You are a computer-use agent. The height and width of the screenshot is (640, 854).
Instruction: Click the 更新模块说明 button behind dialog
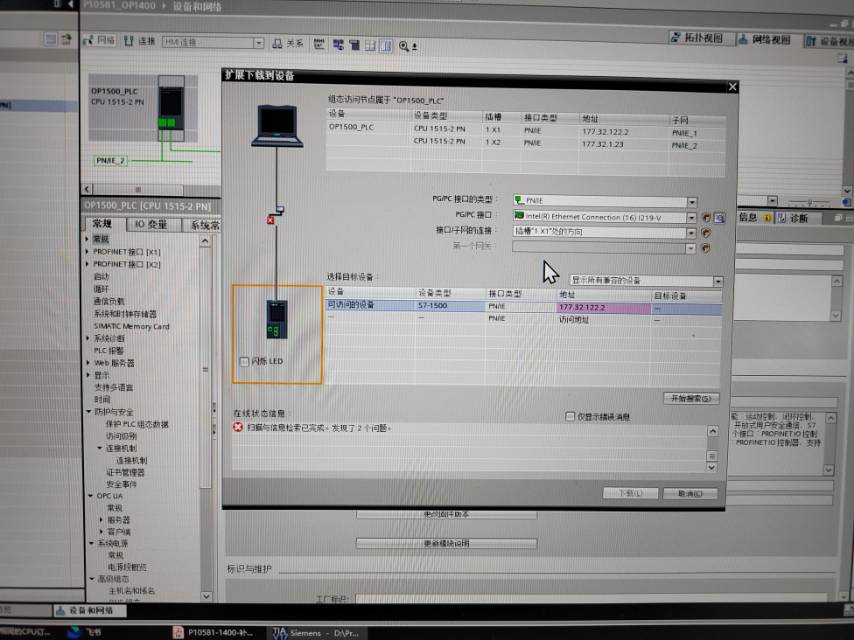446,543
